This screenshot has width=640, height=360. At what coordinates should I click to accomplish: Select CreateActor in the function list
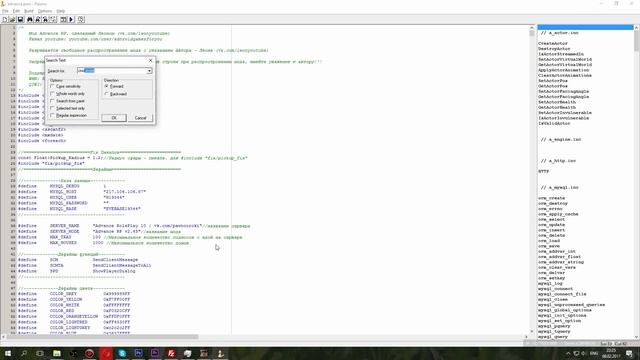point(553,43)
